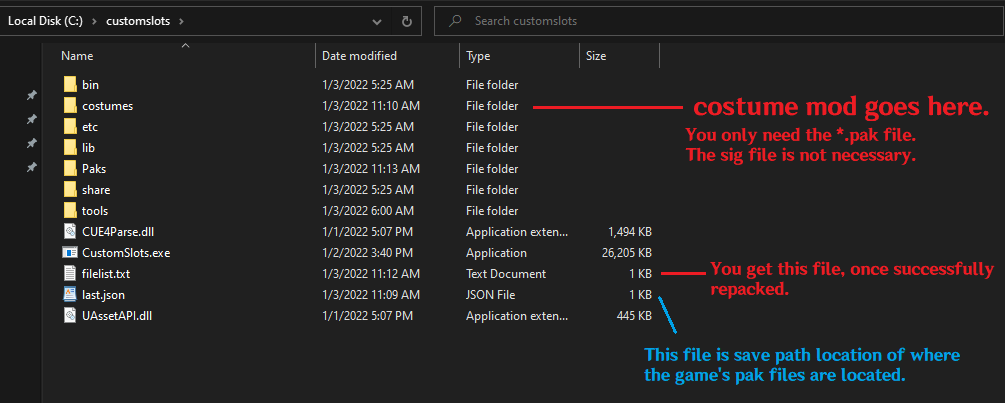Open address bar history dropdown
Image resolution: width=1005 pixels, height=403 pixels.
[x=377, y=21]
